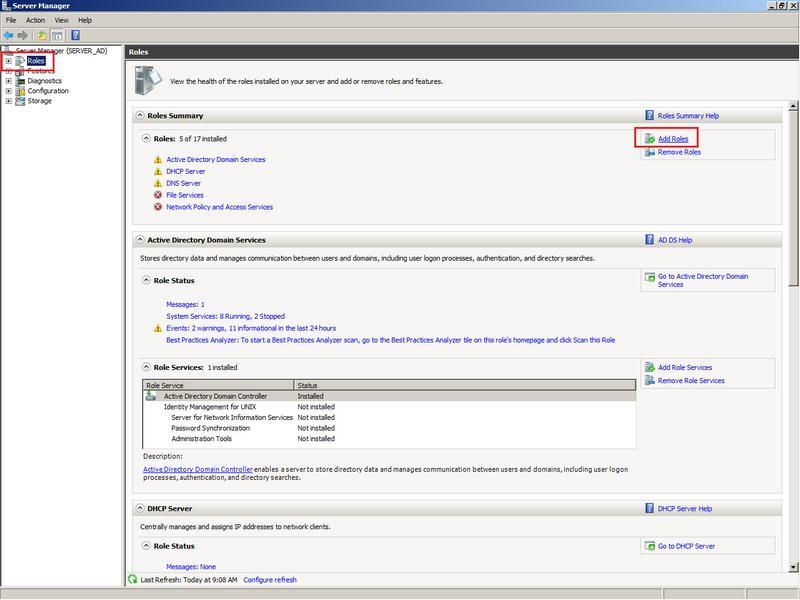Screen dimensions: 800x600
Task: Click the Configuration tree node icon
Action: (x=20, y=91)
